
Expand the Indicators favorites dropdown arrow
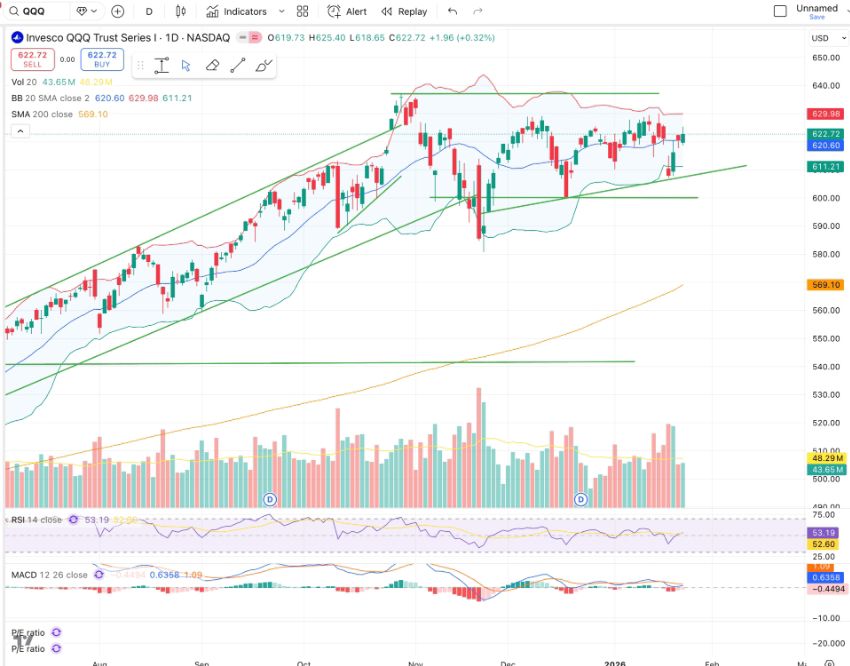tap(280, 12)
